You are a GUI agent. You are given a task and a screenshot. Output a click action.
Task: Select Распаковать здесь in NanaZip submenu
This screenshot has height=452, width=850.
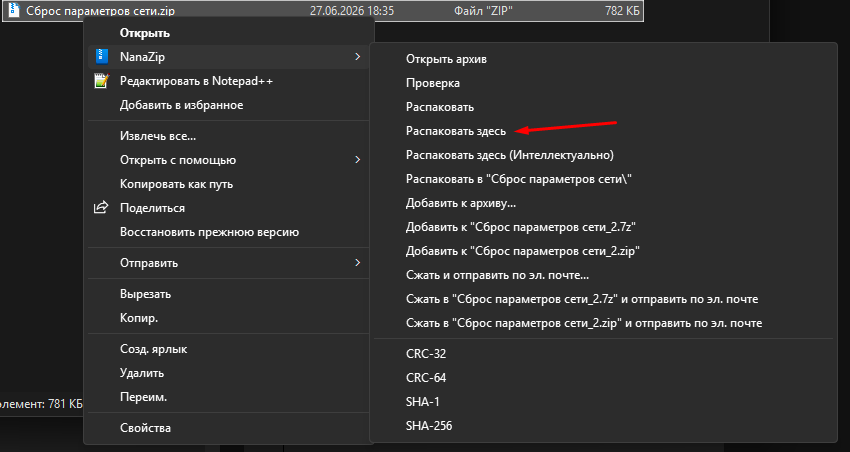click(456, 131)
